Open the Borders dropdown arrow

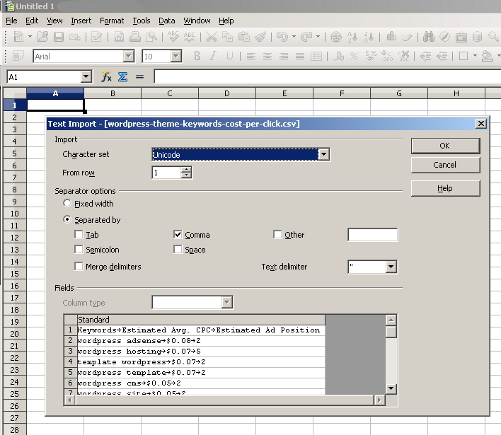pos(475,56)
